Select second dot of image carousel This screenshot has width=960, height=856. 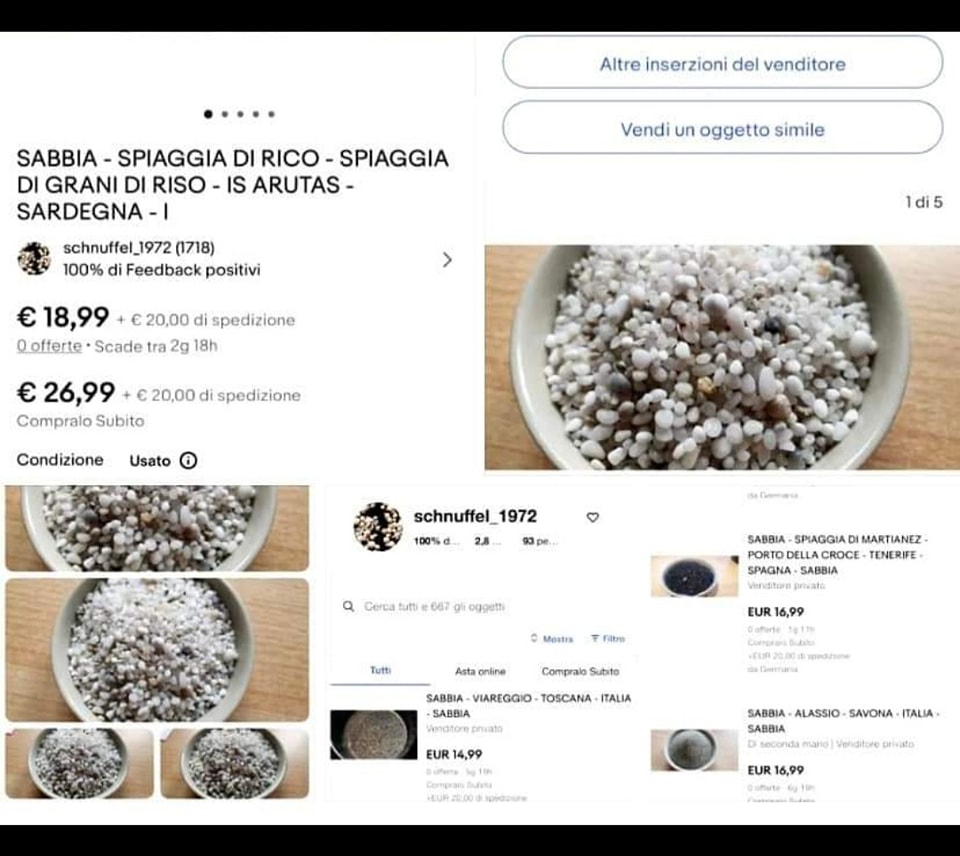pyautogui.click(x=225, y=114)
